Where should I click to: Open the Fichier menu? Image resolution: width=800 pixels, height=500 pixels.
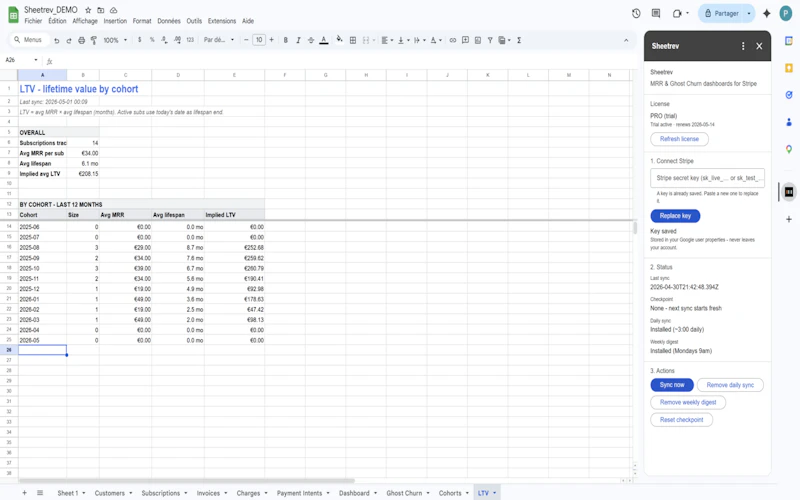pos(33,21)
